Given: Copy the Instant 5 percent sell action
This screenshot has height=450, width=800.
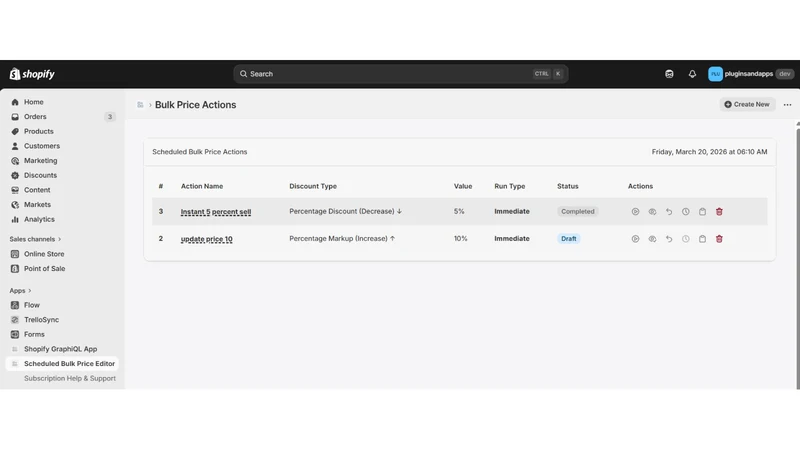Looking at the screenshot, I should click(x=703, y=212).
